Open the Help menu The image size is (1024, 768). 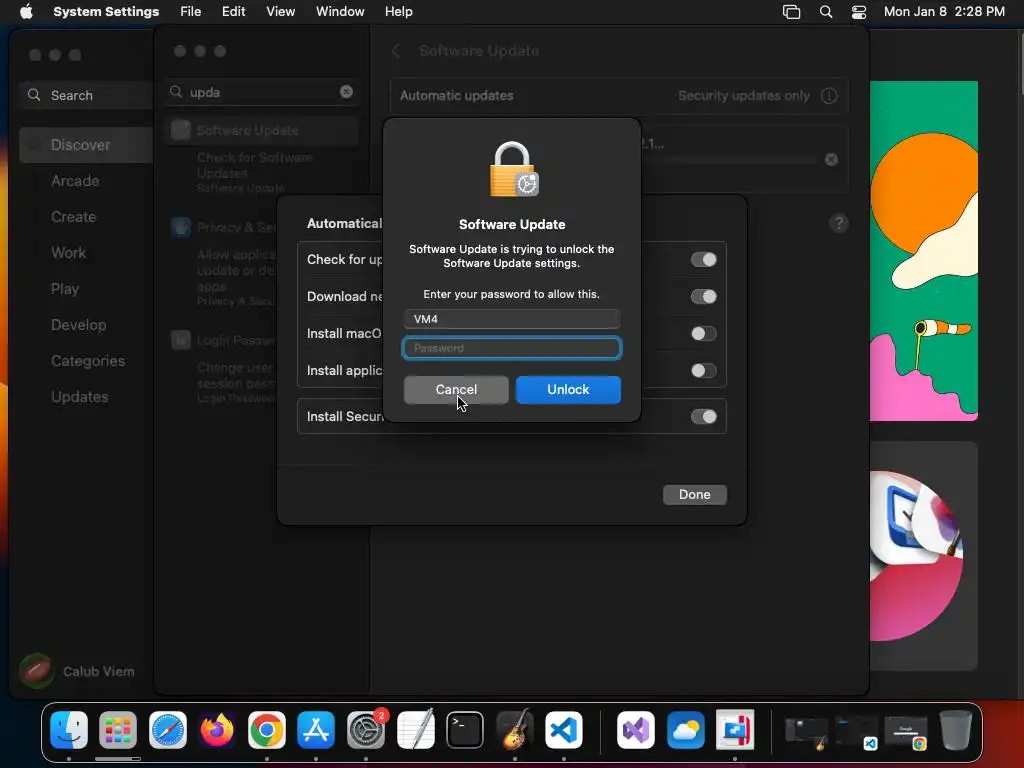pyautogui.click(x=398, y=12)
